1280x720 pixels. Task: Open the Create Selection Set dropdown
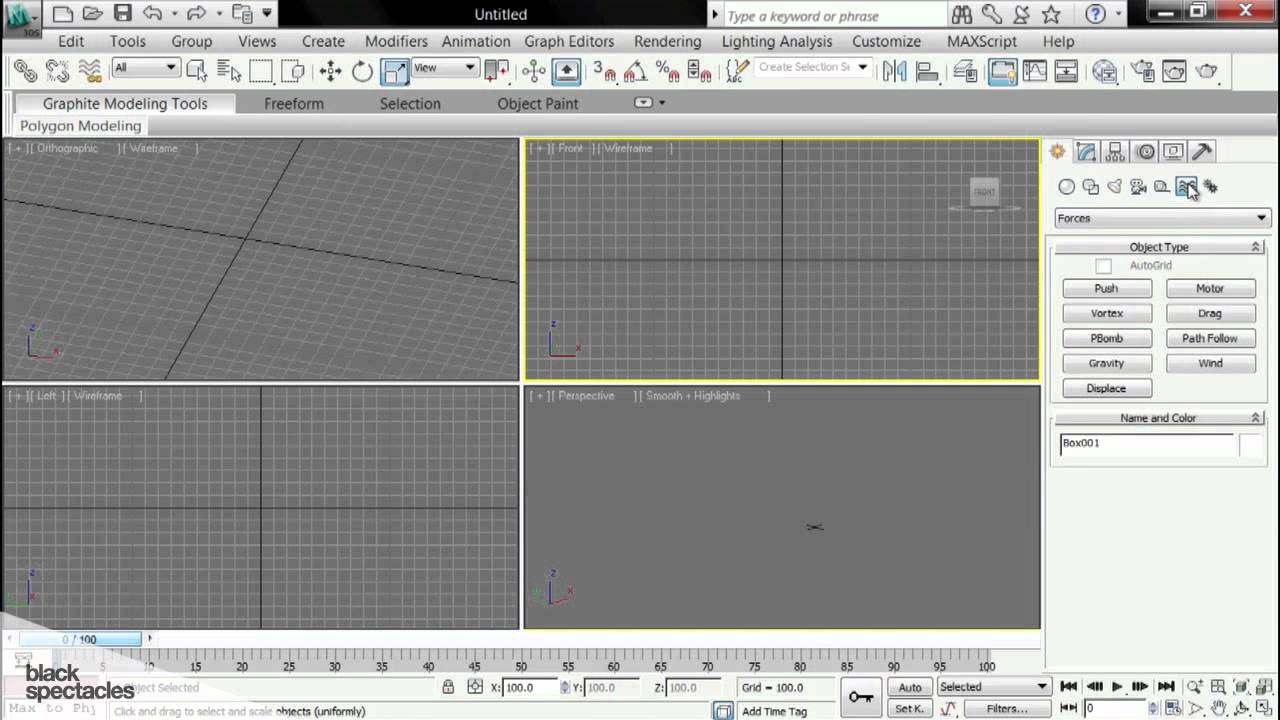point(813,68)
